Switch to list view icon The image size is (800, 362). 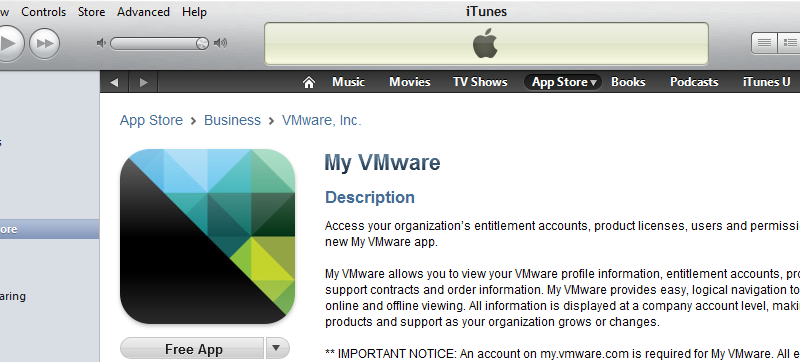[764, 43]
